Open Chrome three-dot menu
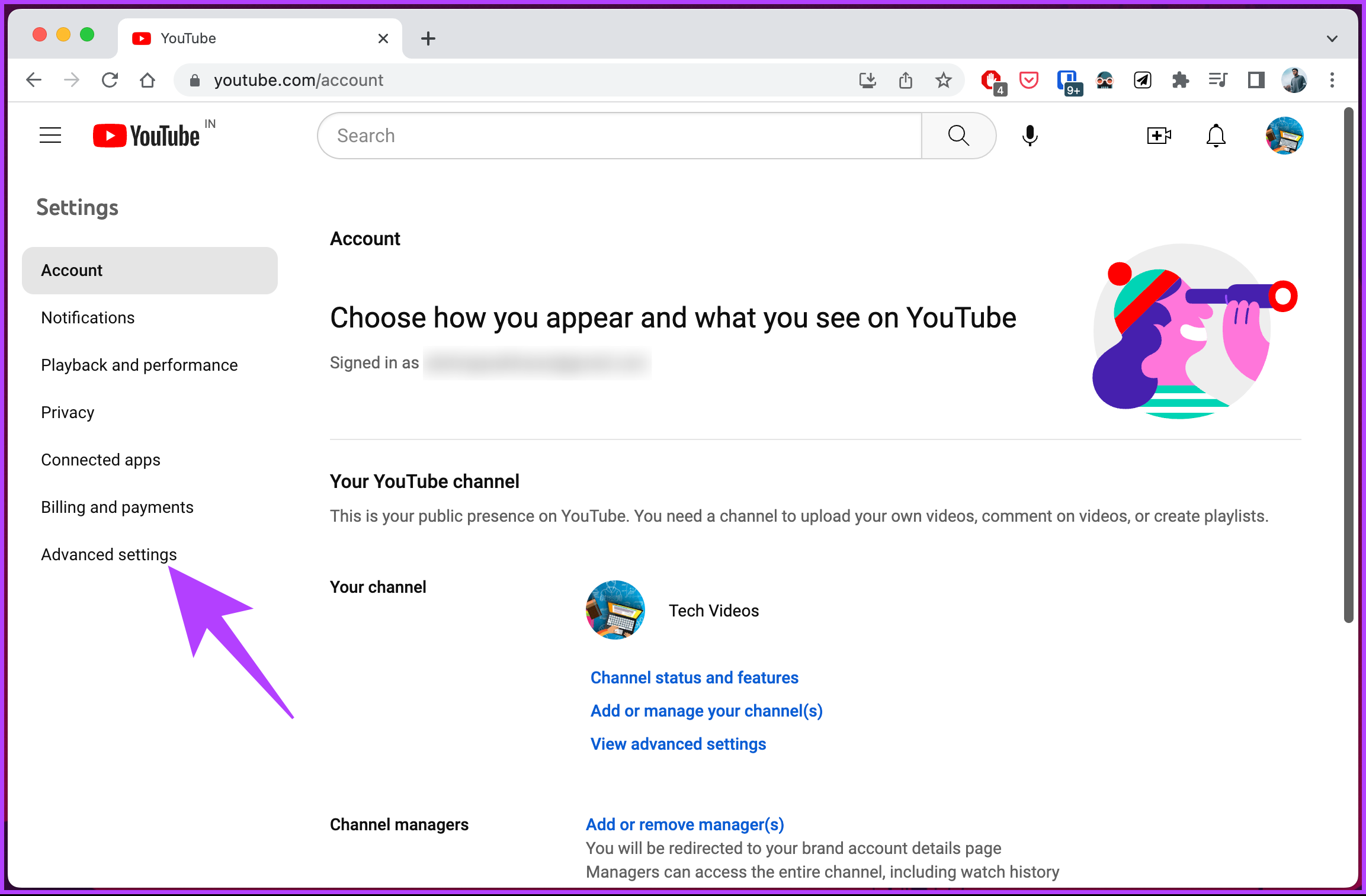Screen dimensions: 1366x896 pyautogui.click(x=1332, y=80)
